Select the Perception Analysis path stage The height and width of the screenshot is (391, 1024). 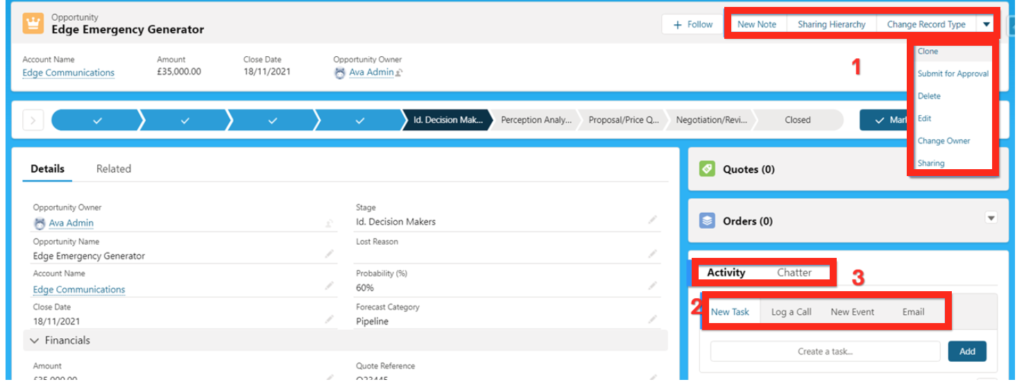tap(536, 120)
